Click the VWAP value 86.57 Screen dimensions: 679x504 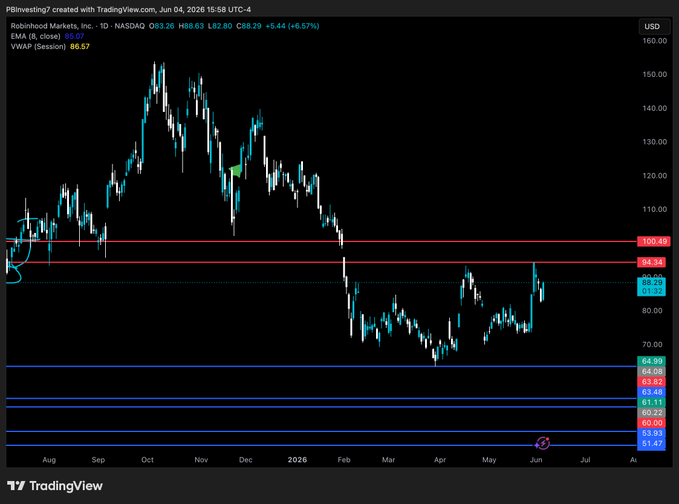[x=80, y=46]
